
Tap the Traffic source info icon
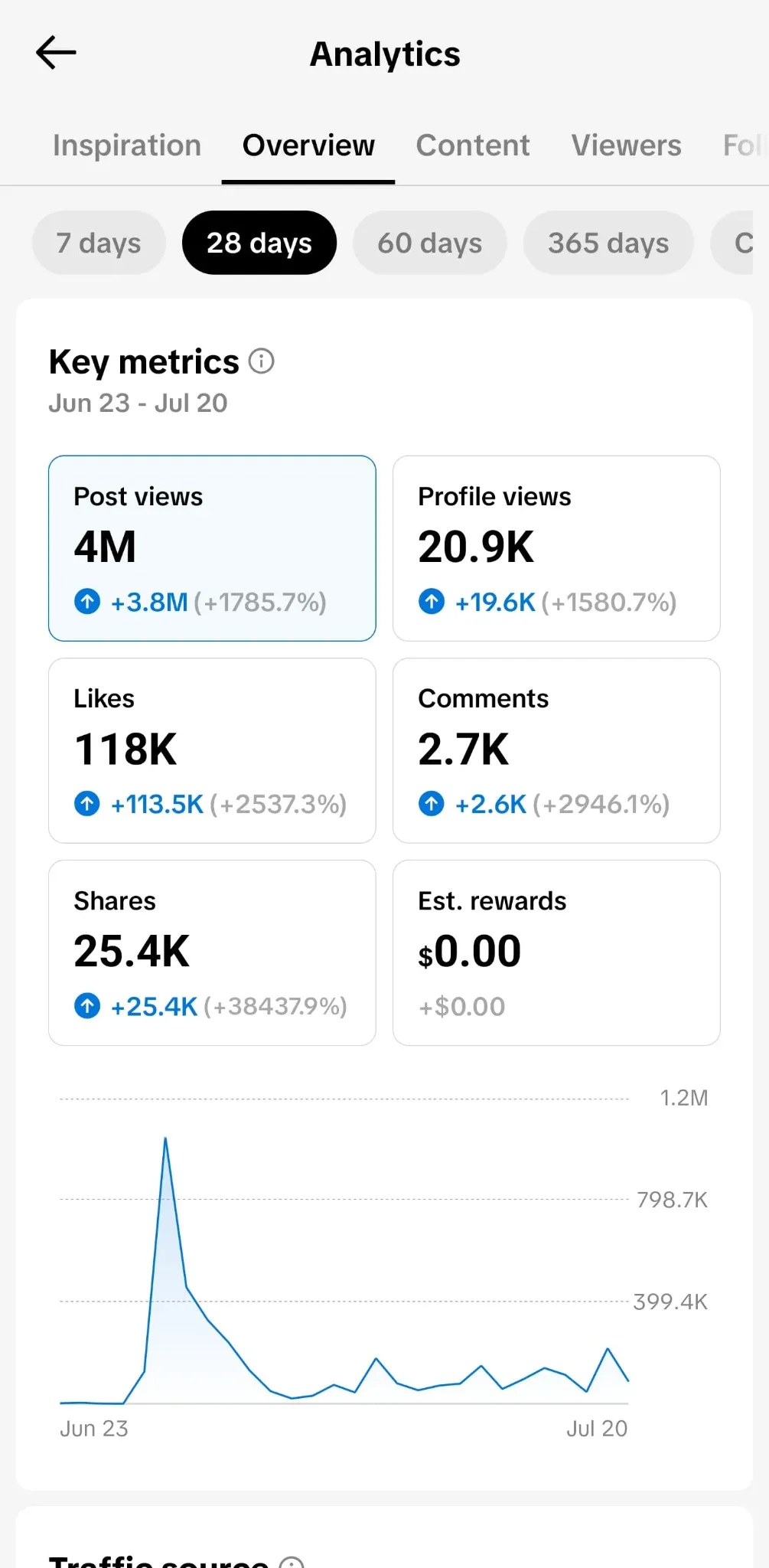coord(292,1561)
